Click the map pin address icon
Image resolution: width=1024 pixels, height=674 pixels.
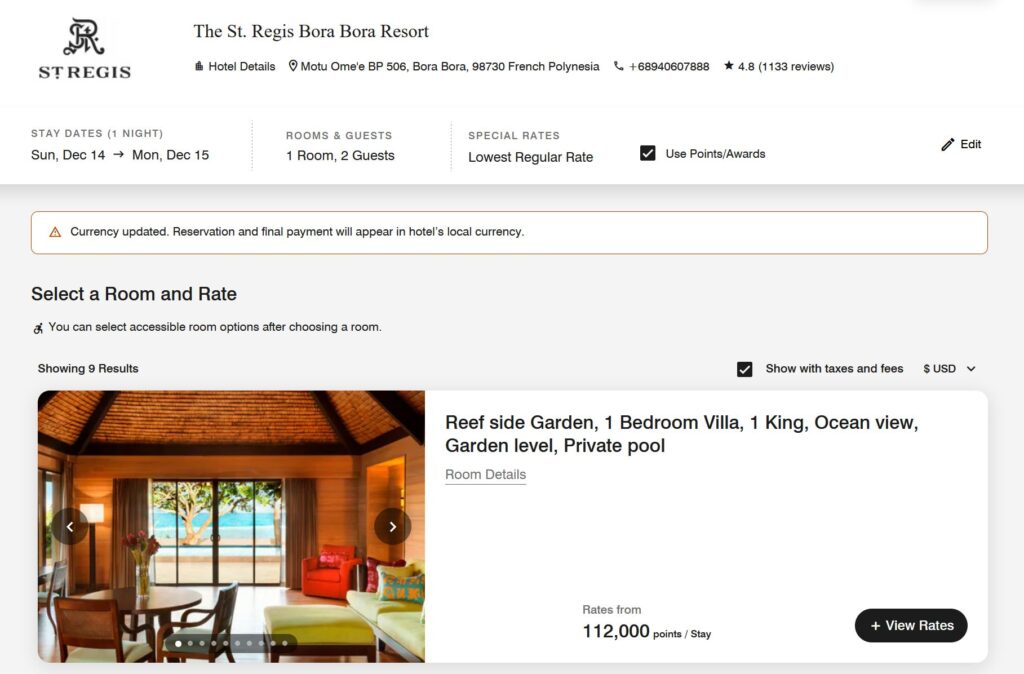pyautogui.click(x=293, y=67)
